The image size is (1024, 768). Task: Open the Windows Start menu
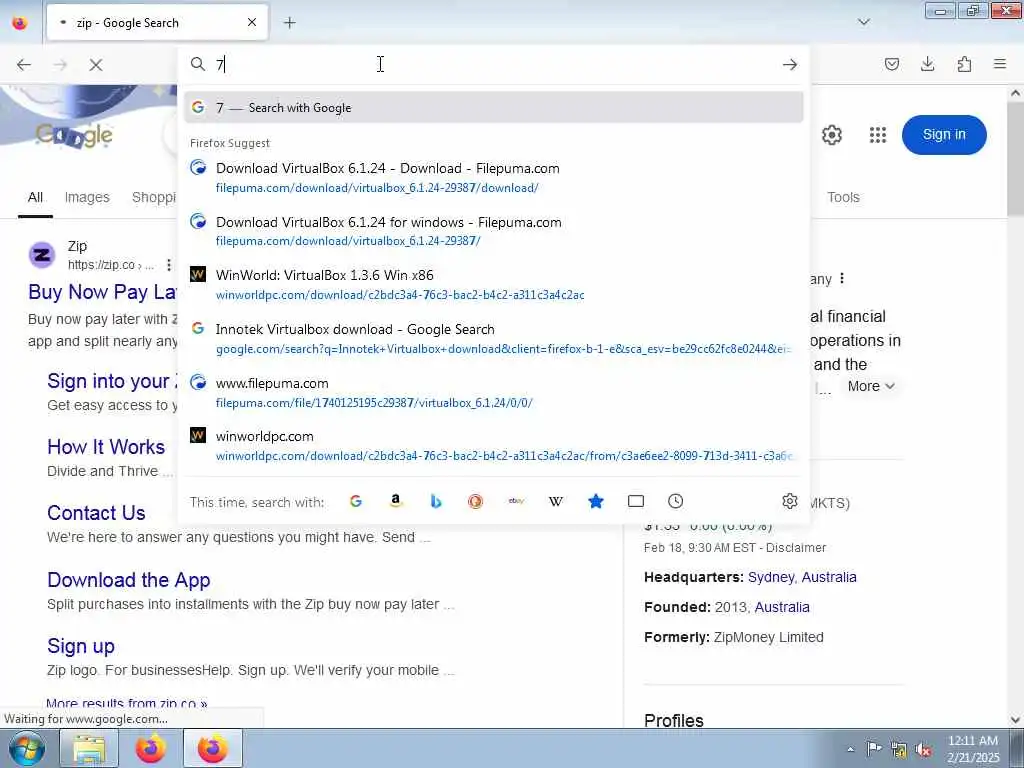pyautogui.click(x=26, y=749)
